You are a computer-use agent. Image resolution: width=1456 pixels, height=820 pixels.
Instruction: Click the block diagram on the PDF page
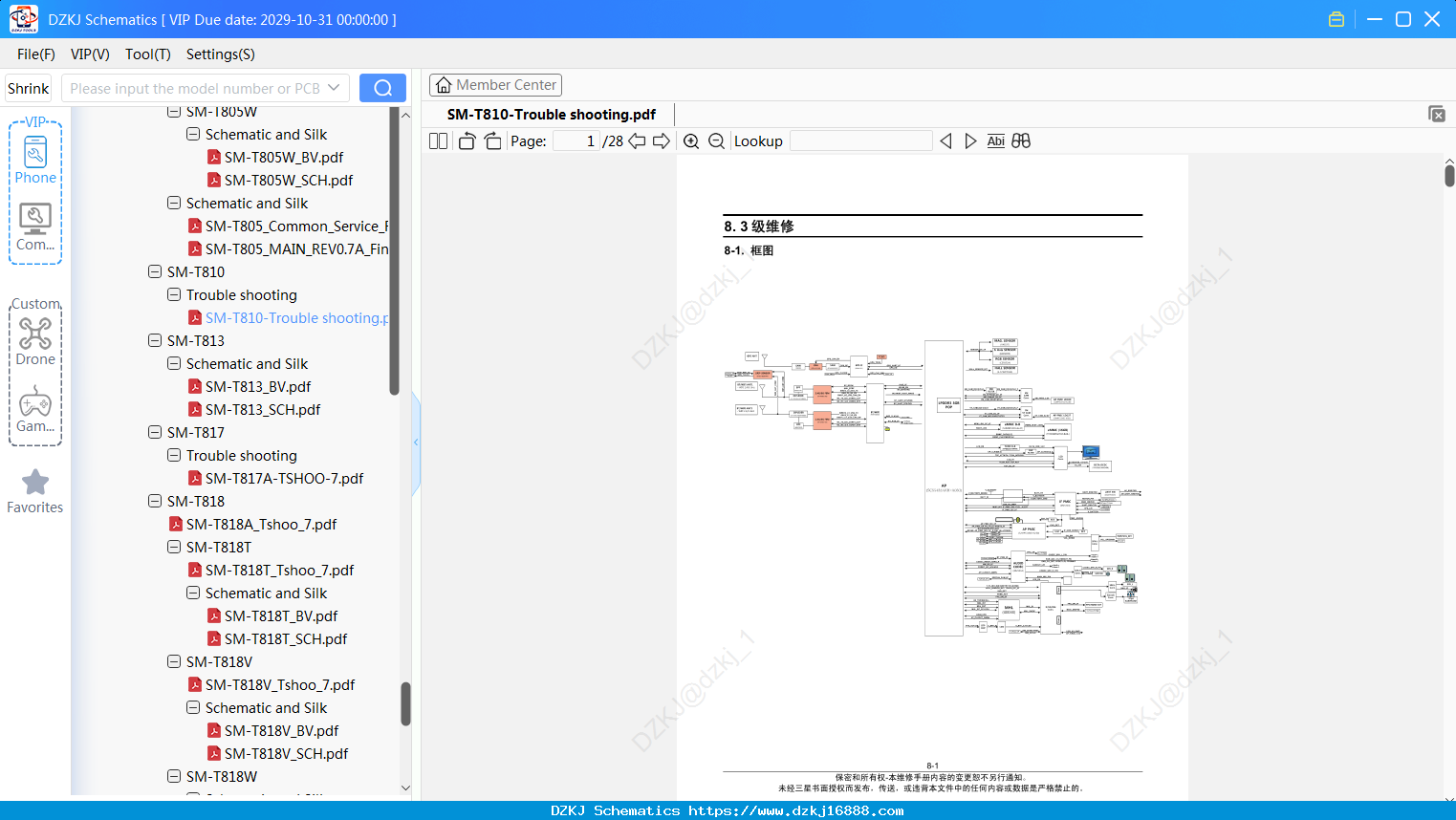pyautogui.click(x=932, y=487)
